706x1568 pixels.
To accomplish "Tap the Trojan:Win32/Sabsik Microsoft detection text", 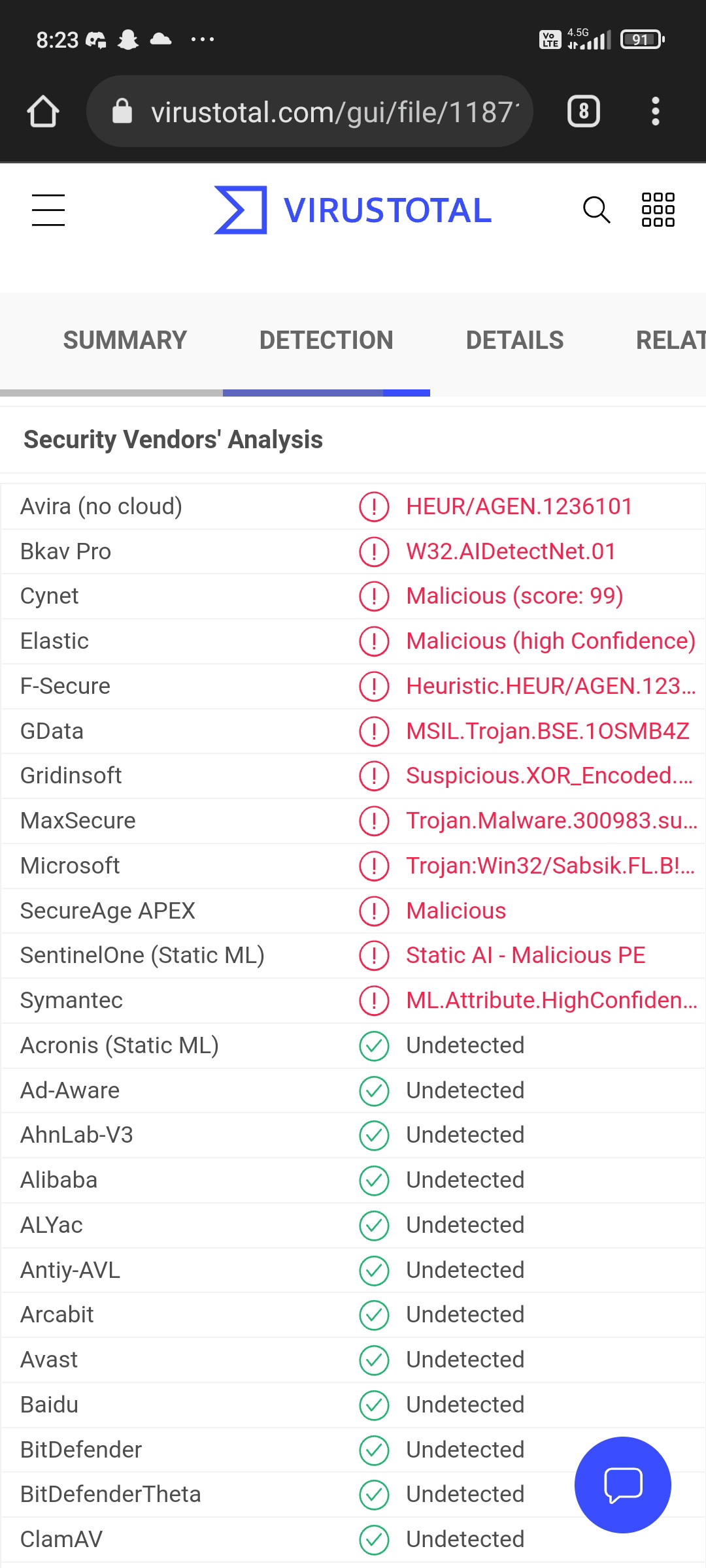I will point(550,866).
